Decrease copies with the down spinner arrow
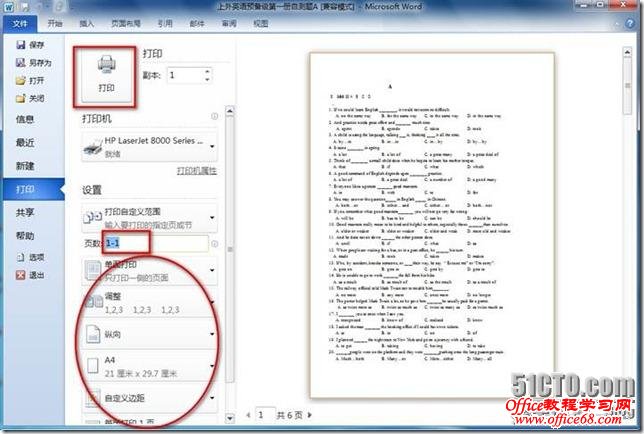Image resolution: width=644 pixels, height=434 pixels. coord(207,79)
